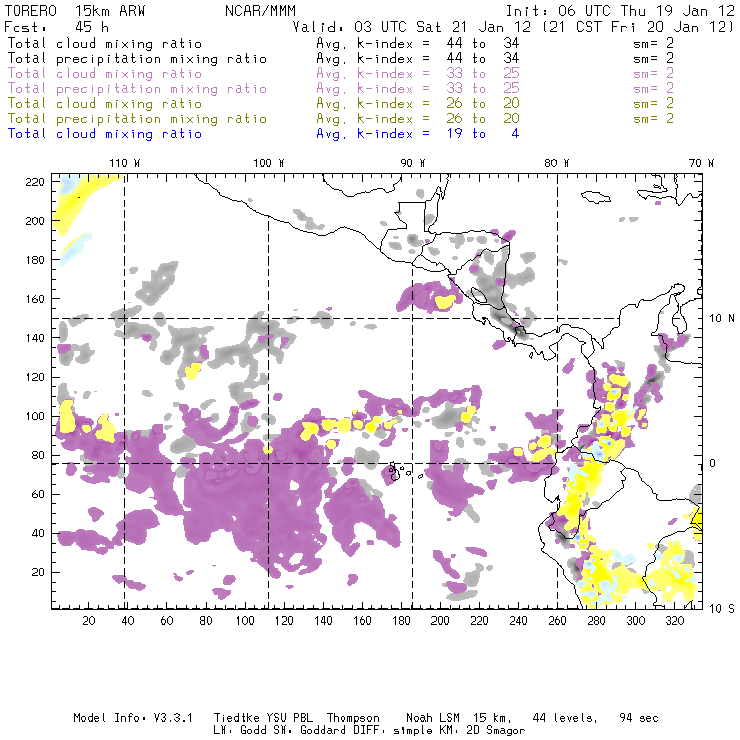The width and height of the screenshot is (740, 740).
Task: Select the "60" tick on the vertical axis
Action: point(38,495)
